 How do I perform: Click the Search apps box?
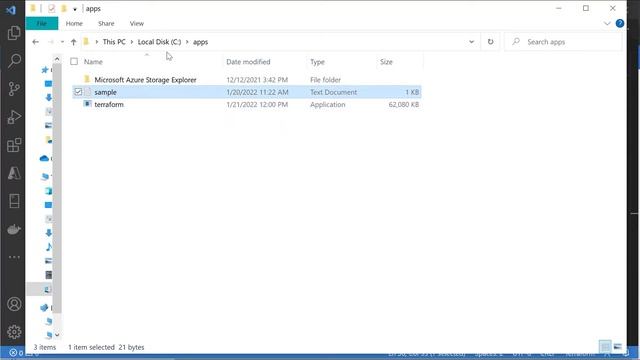[x=563, y=42]
